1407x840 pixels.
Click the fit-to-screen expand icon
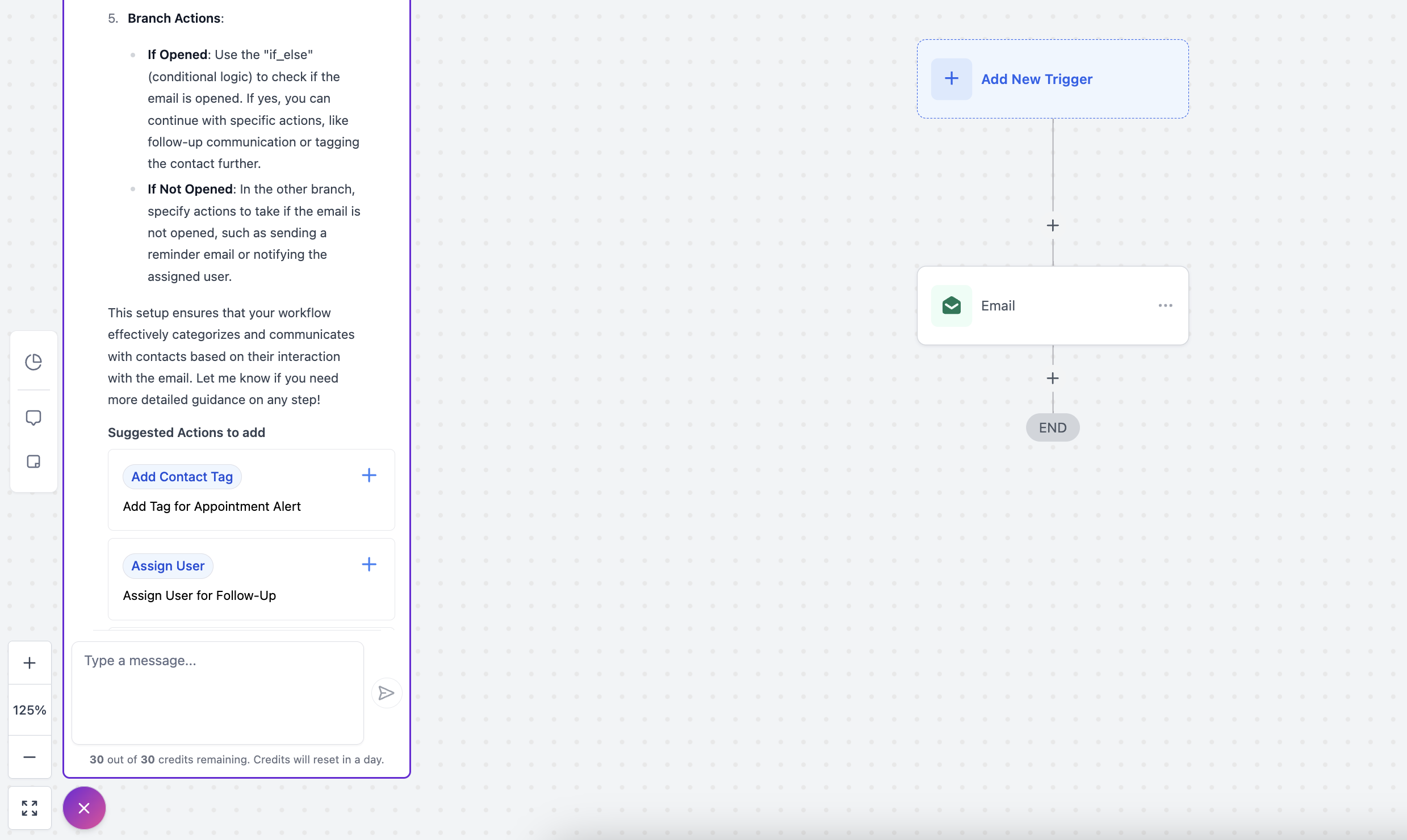click(x=30, y=808)
